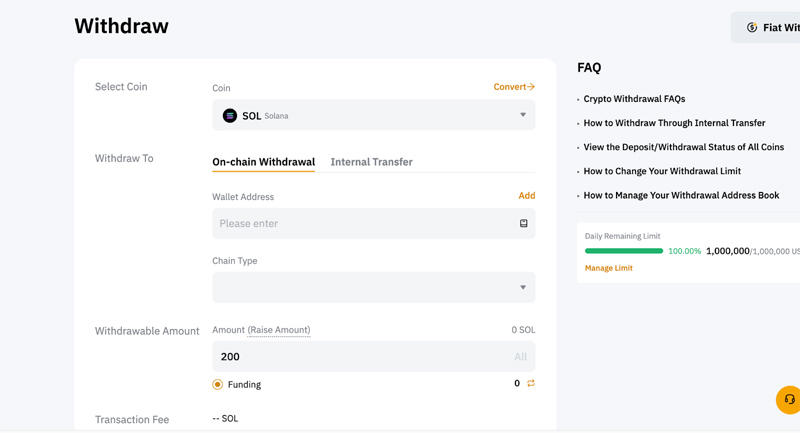Viewport: 800px width, 433px height.
Task: Open How to Withdraw Through Internal Transfer
Action: pos(674,123)
